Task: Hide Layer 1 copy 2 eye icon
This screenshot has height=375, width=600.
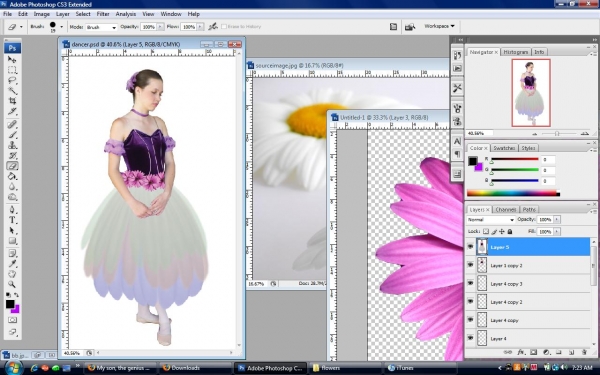Action: tap(470, 265)
